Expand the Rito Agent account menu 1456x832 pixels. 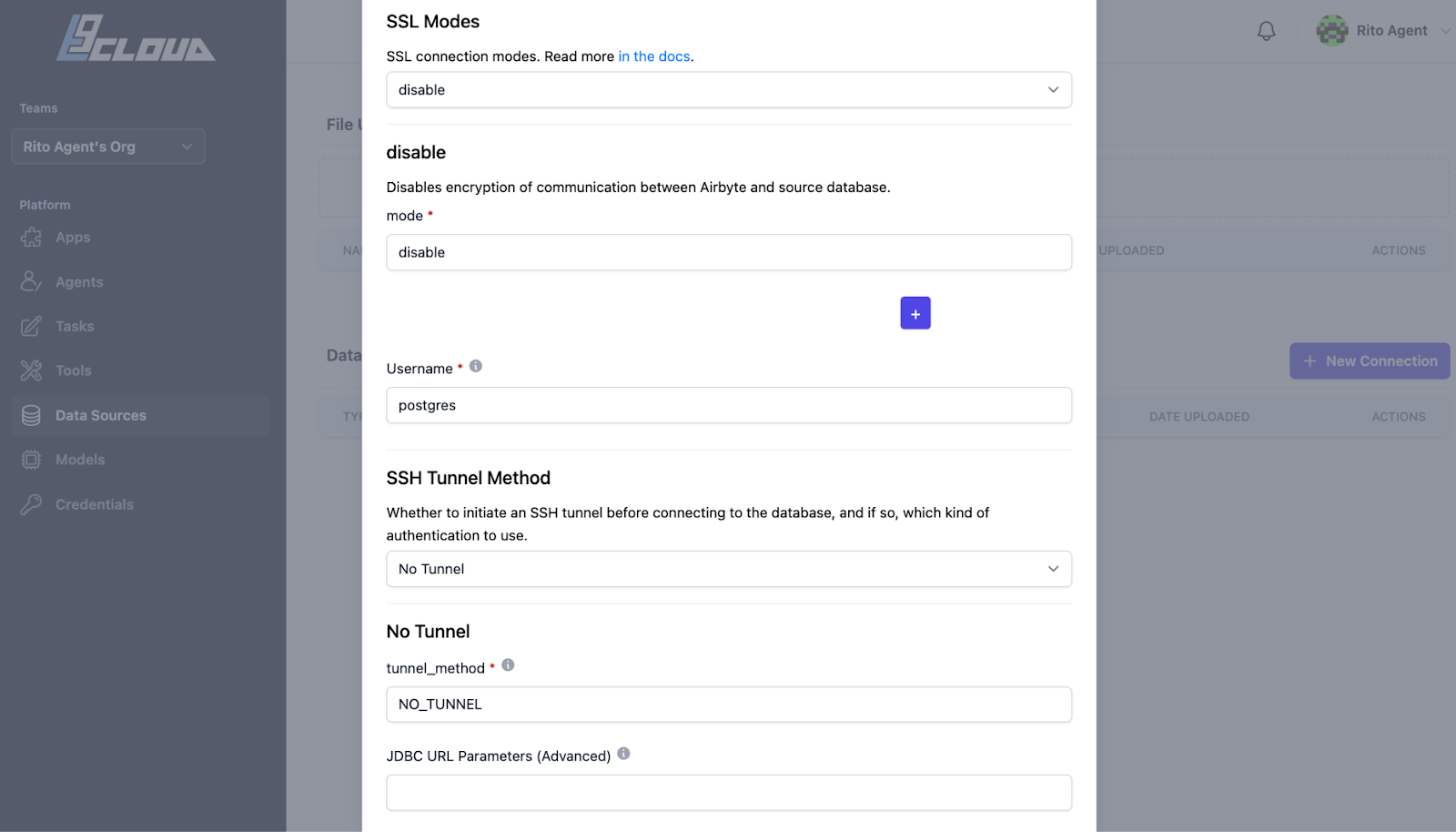1380,30
